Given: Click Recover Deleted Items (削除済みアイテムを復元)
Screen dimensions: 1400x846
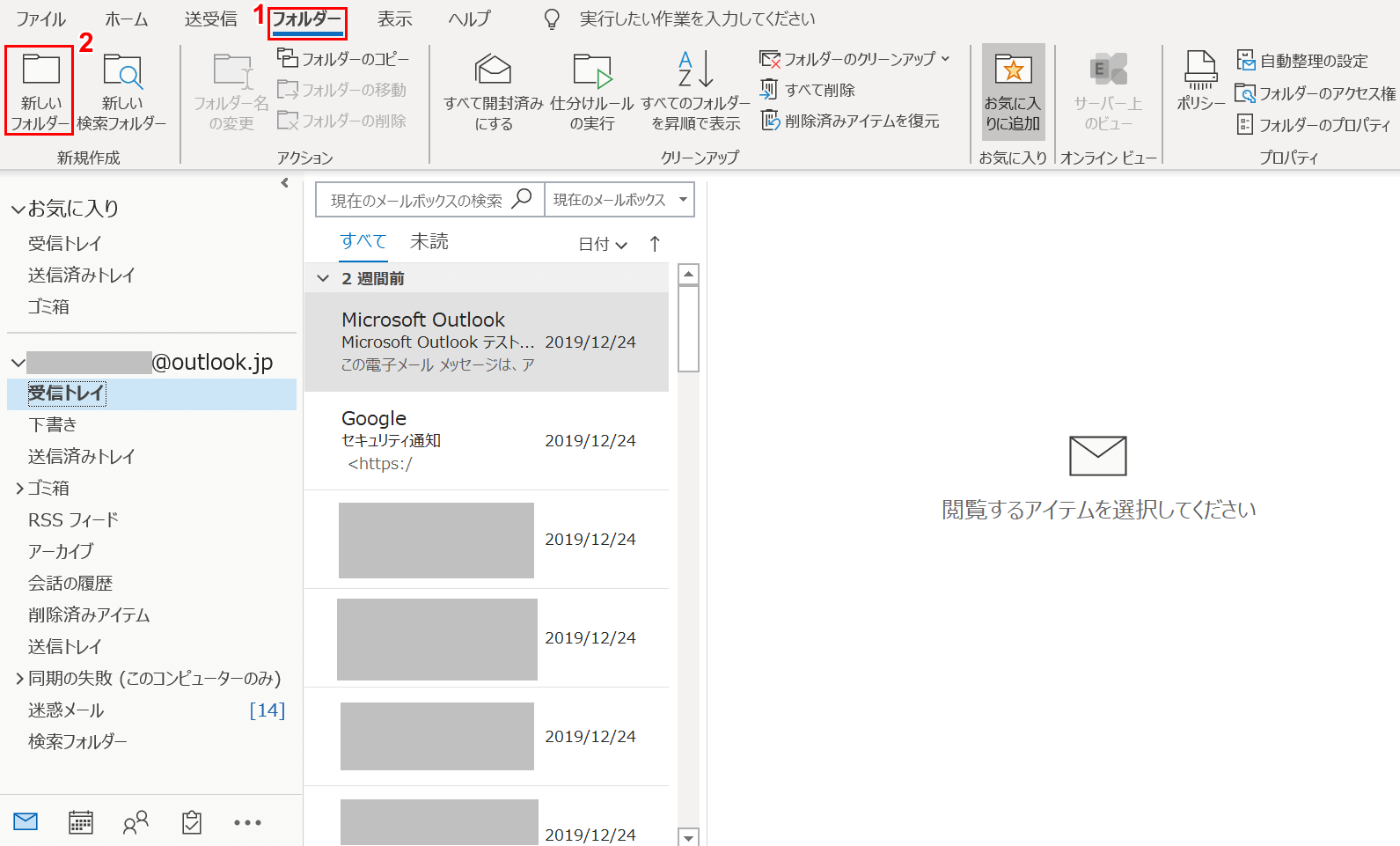Looking at the screenshot, I should tap(850, 121).
